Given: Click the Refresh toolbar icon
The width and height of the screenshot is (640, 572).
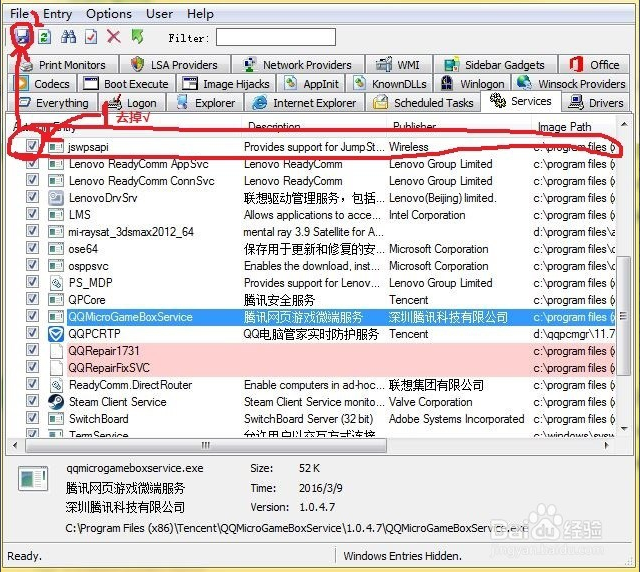Looking at the screenshot, I should [x=44, y=37].
